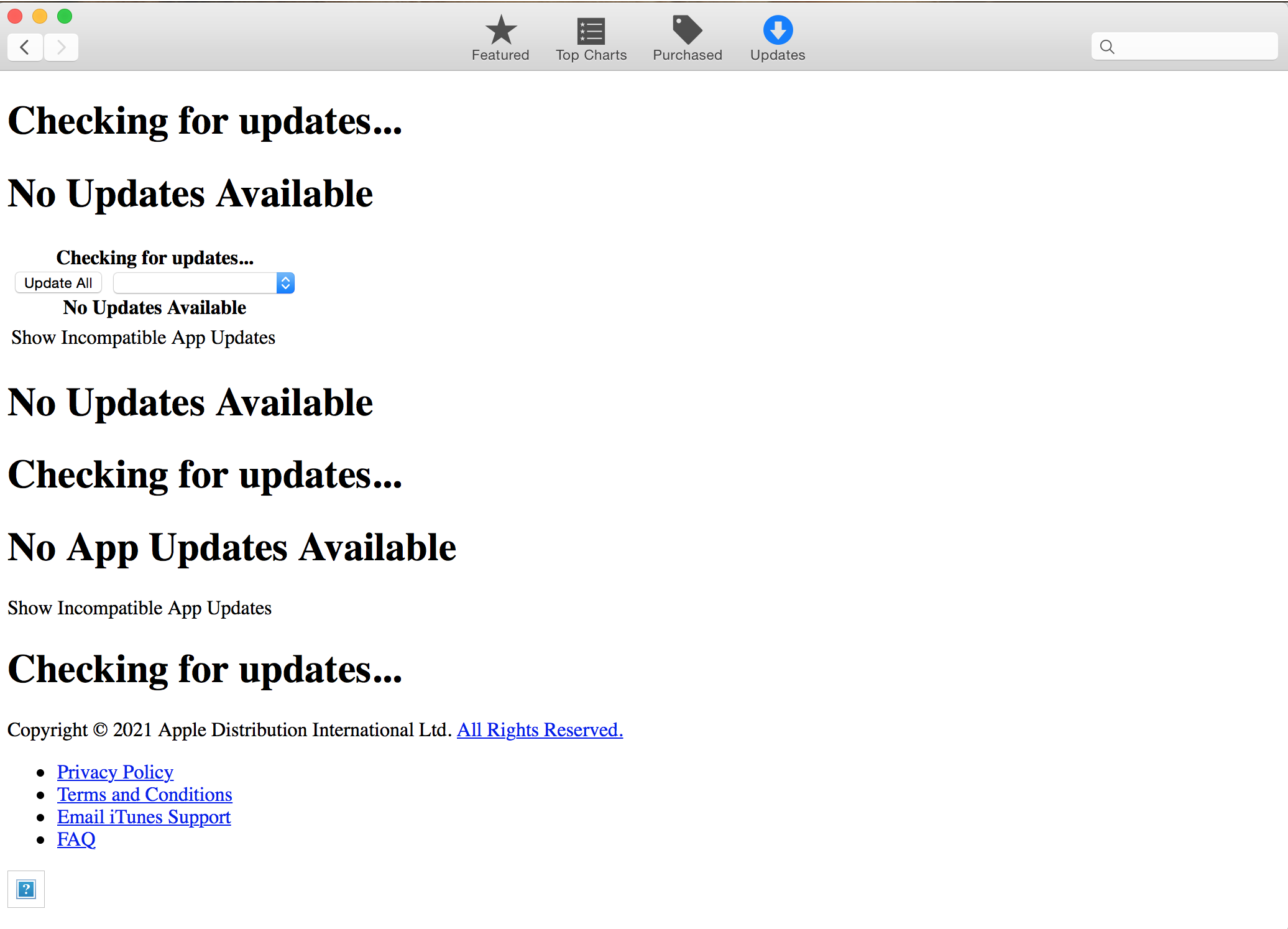Open the Purchased tag icon
1288x929 pixels.
687,30
